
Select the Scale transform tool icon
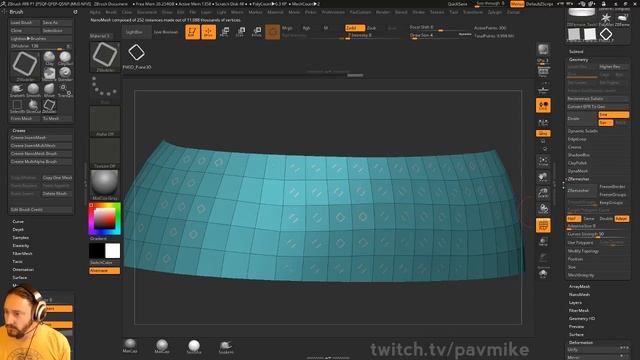241,32
